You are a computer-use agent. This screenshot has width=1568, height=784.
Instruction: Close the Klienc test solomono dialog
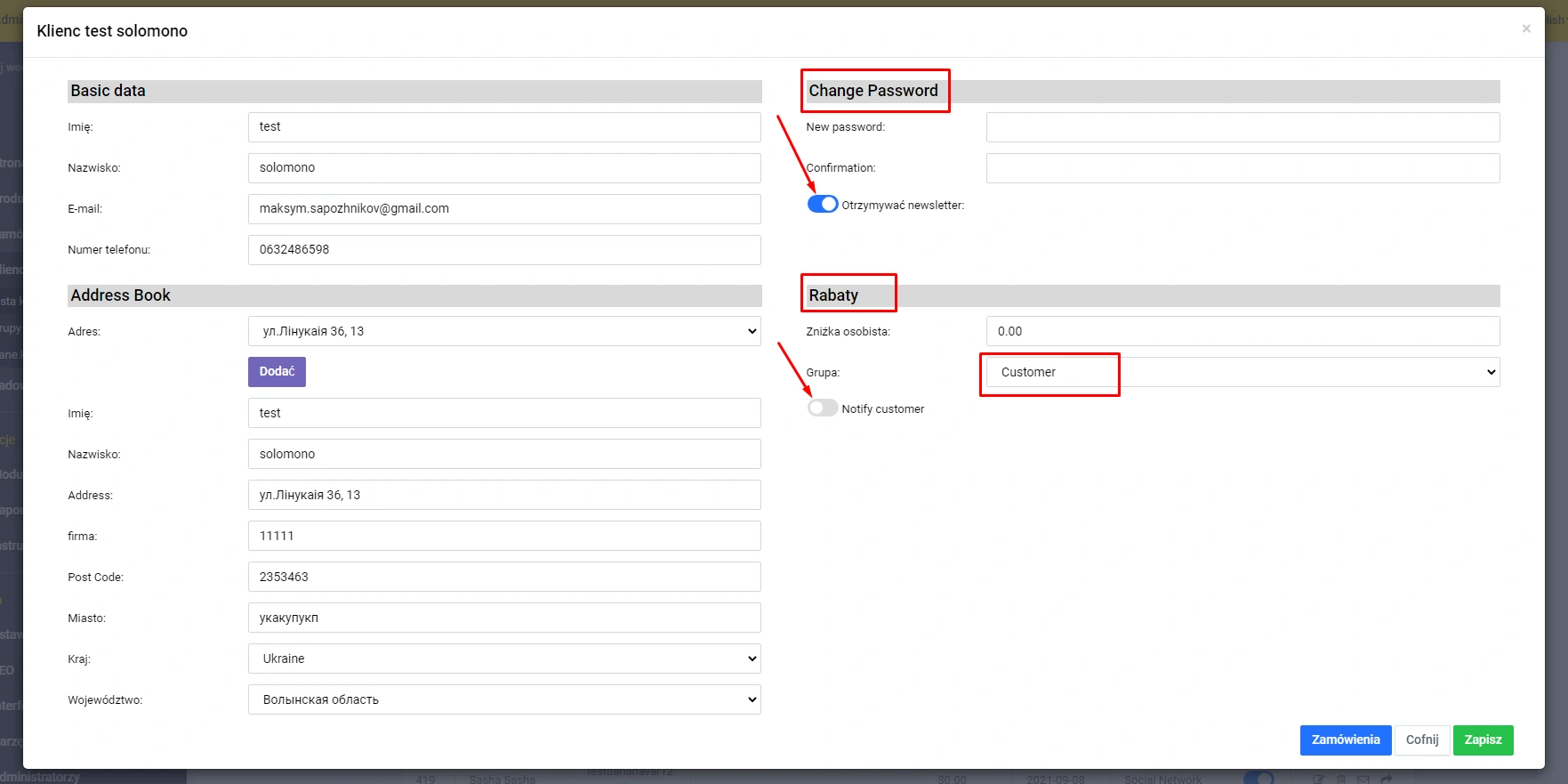(1526, 28)
